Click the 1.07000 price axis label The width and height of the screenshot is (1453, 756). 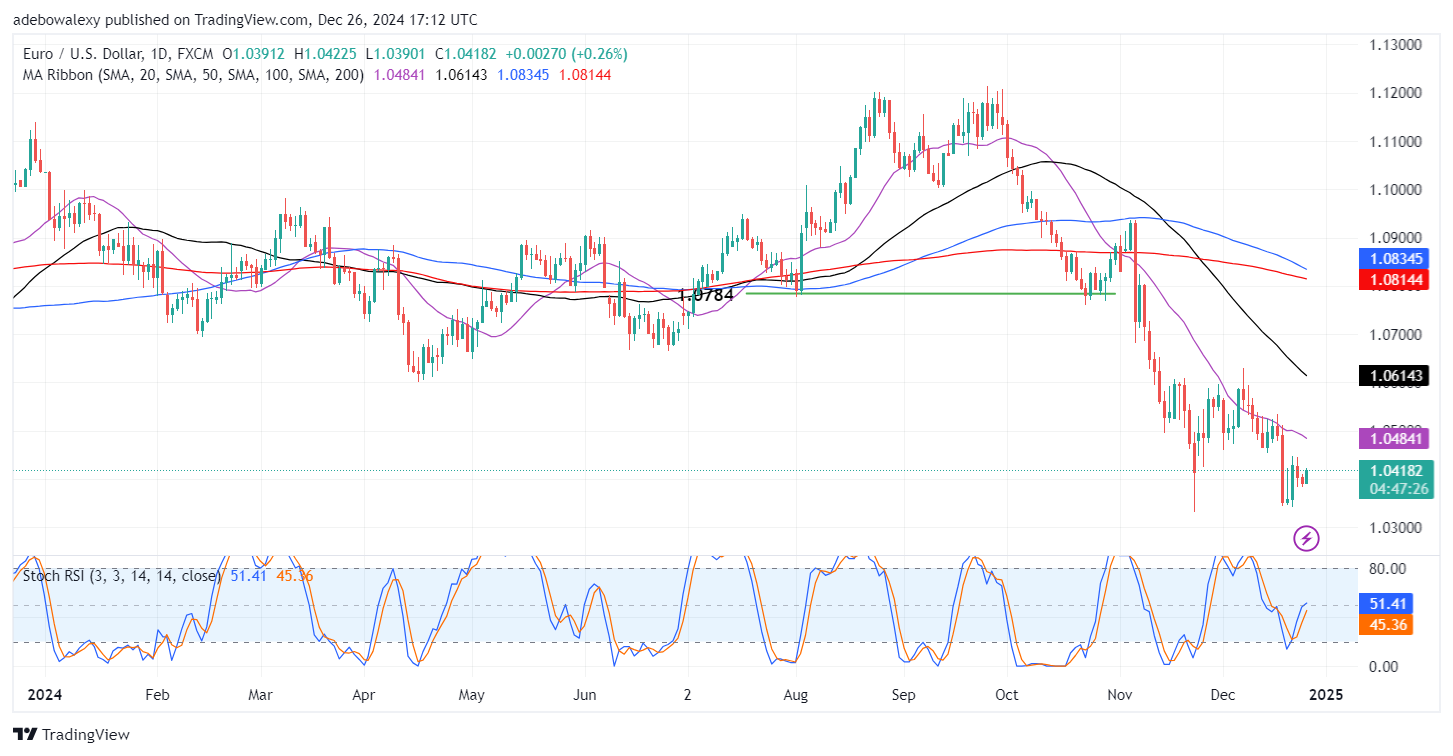(x=1396, y=334)
